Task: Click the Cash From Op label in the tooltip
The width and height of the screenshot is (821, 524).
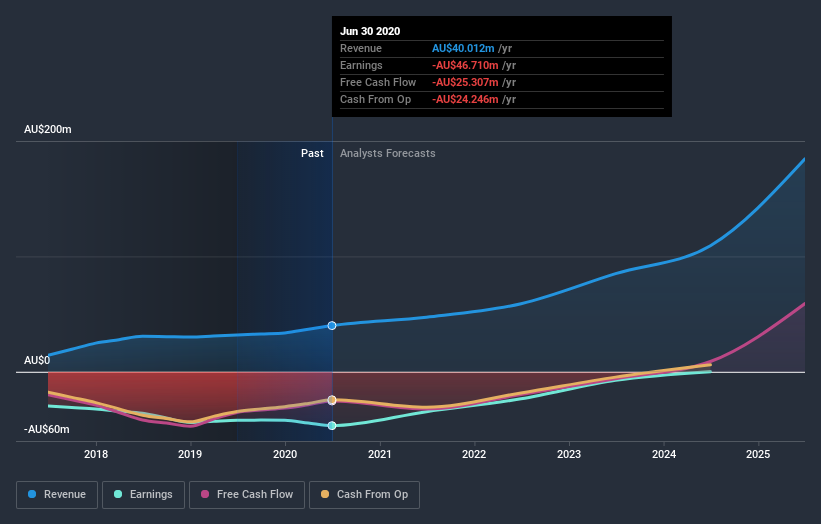Action: (x=375, y=99)
